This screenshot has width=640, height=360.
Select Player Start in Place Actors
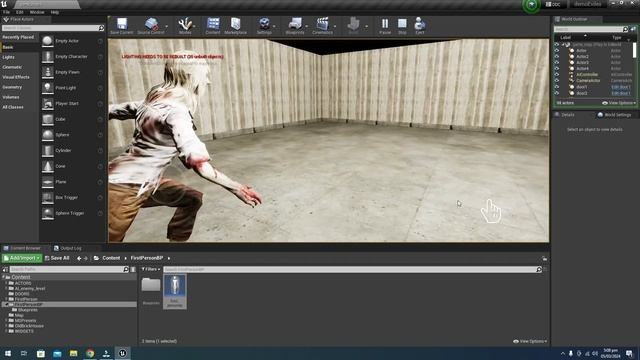point(72,103)
